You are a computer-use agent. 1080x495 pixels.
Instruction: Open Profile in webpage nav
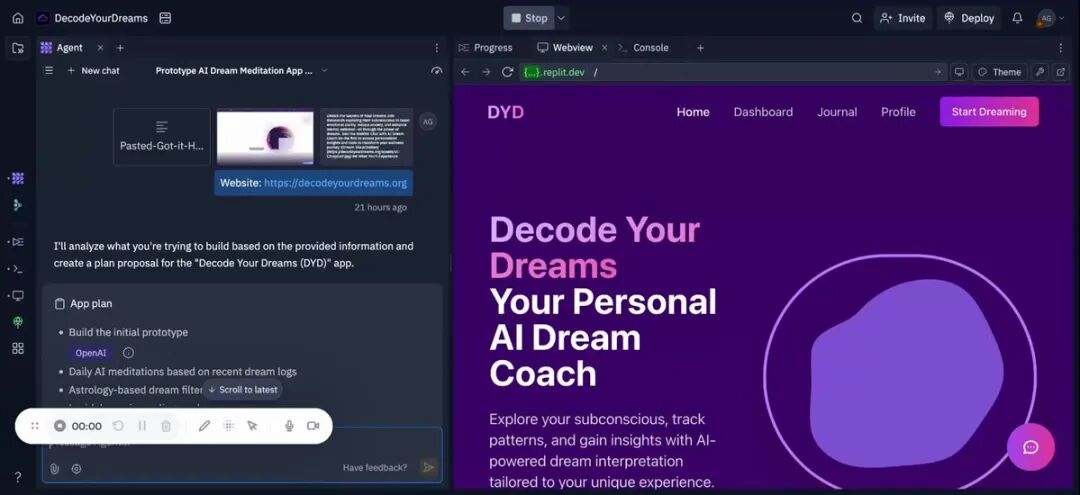pos(898,112)
